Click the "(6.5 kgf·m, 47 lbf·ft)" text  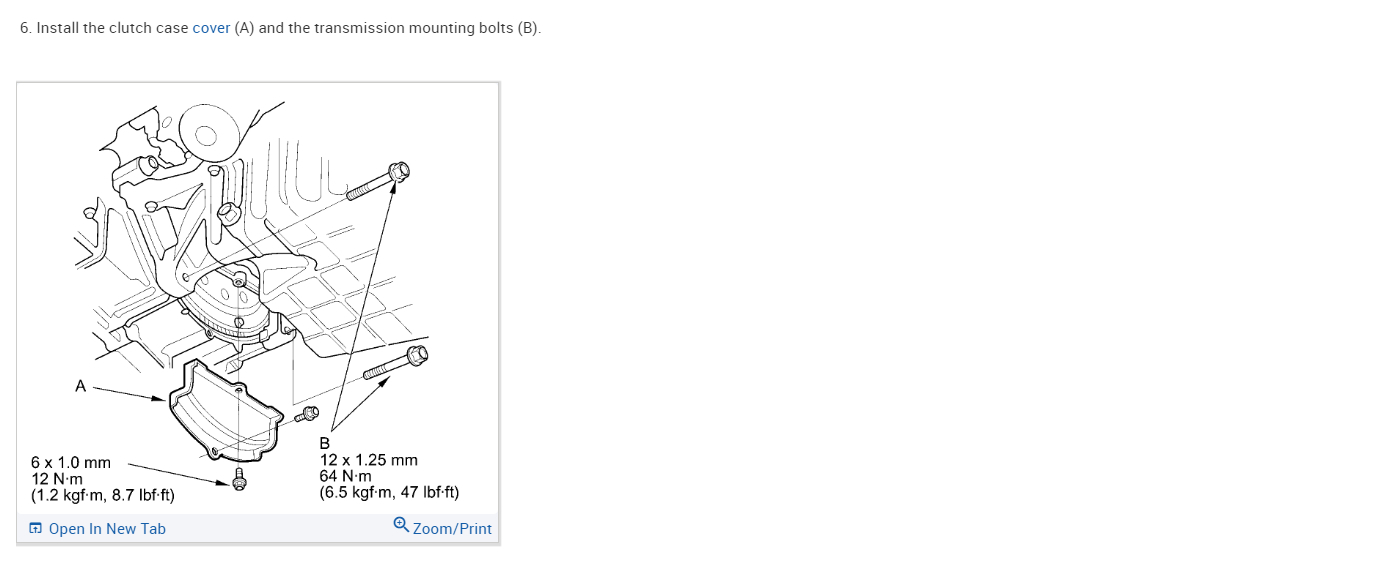click(389, 493)
